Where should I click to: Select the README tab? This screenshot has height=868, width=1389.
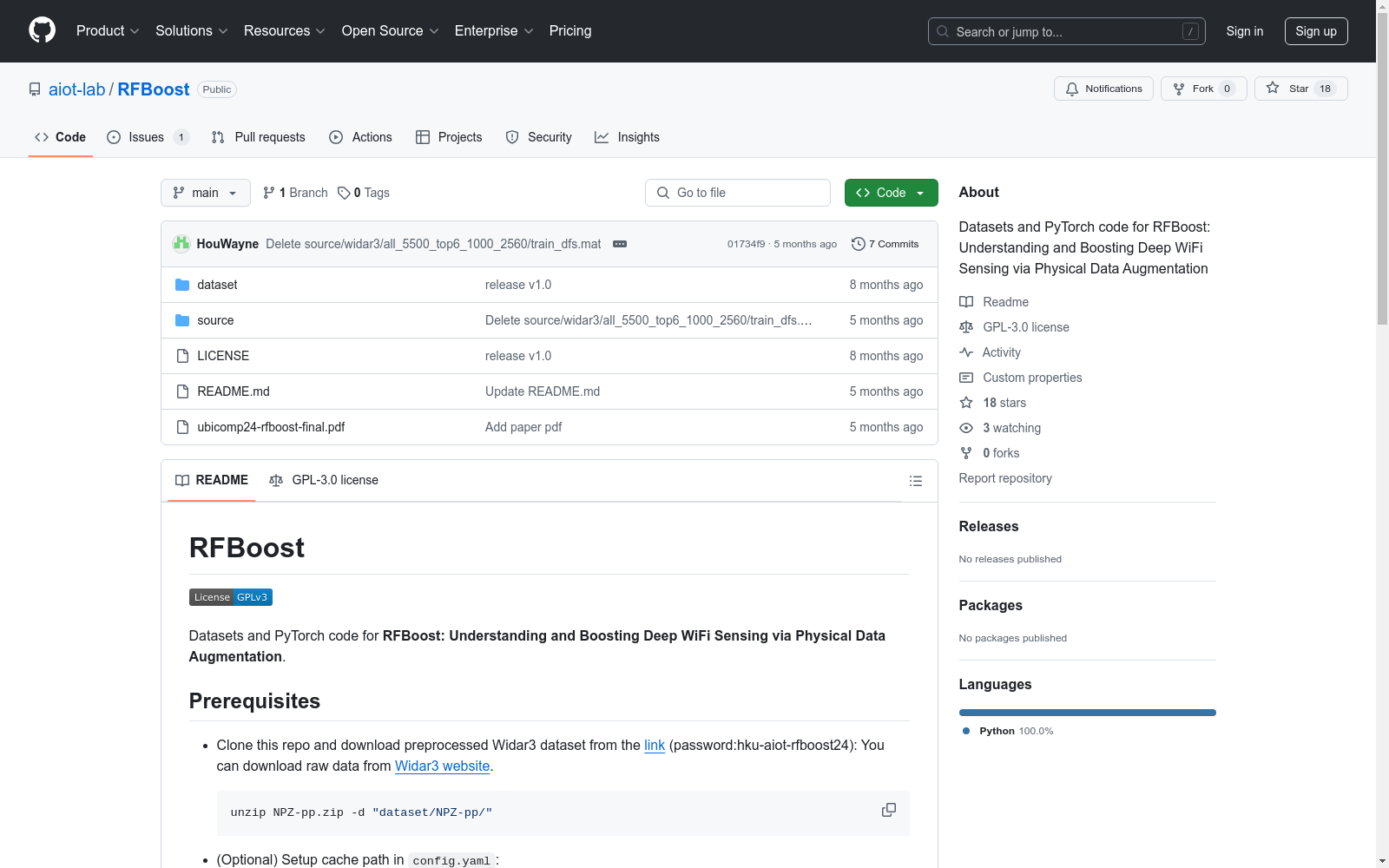tap(212, 480)
